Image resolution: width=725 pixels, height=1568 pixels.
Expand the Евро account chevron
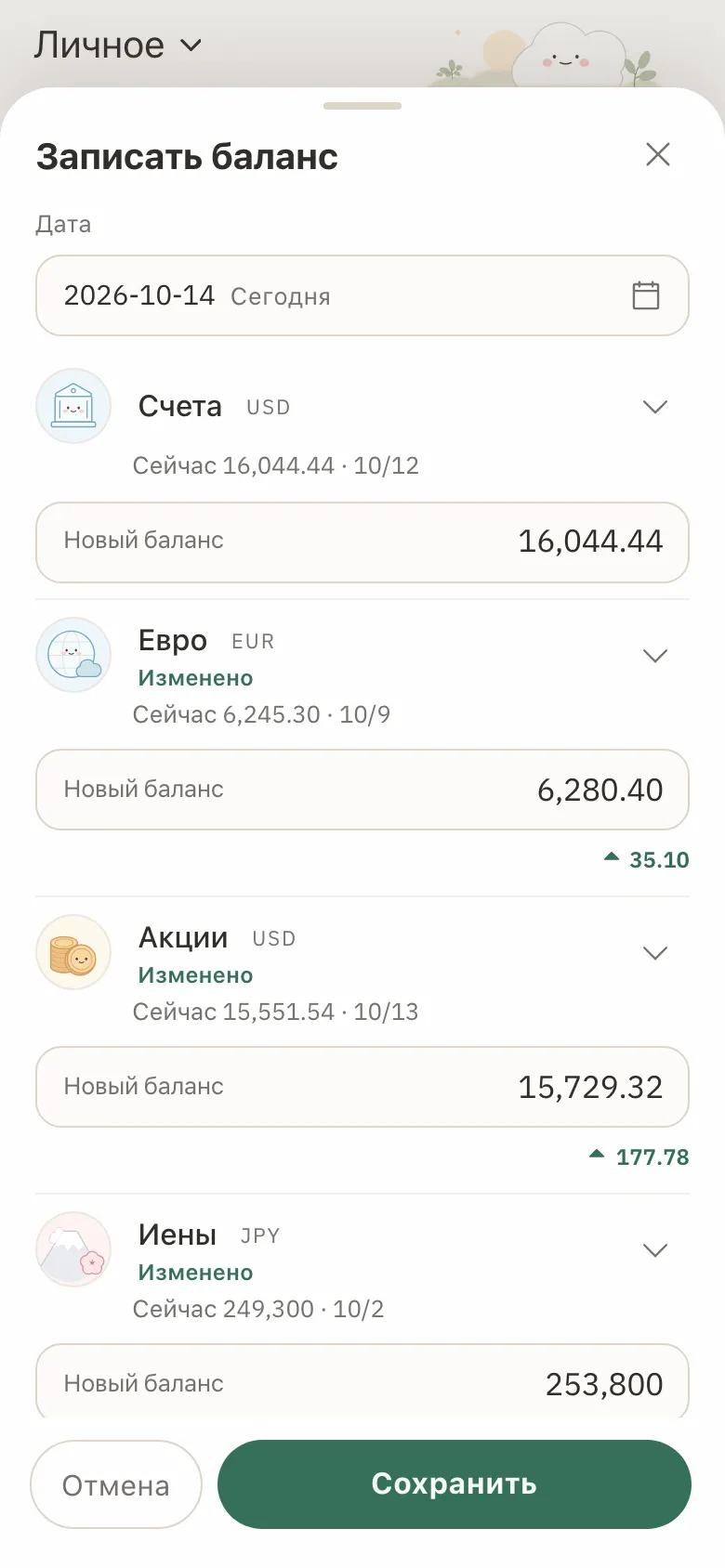[x=655, y=656]
